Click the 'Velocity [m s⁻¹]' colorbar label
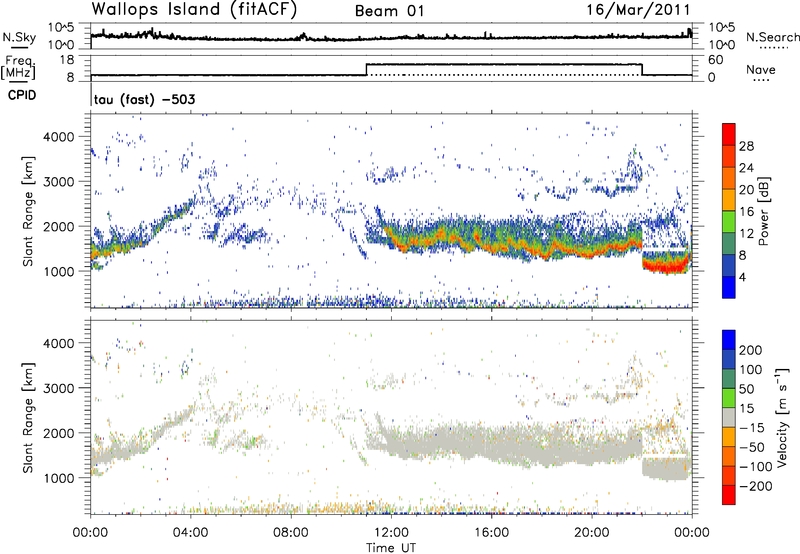This screenshot has height=554, width=800. (782, 417)
